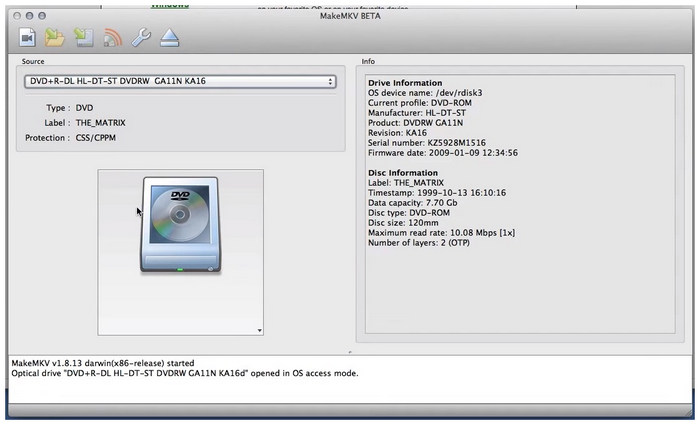This screenshot has height=425, width=700.
Task: Open Preferences using the wrench icon
Action: (x=141, y=38)
